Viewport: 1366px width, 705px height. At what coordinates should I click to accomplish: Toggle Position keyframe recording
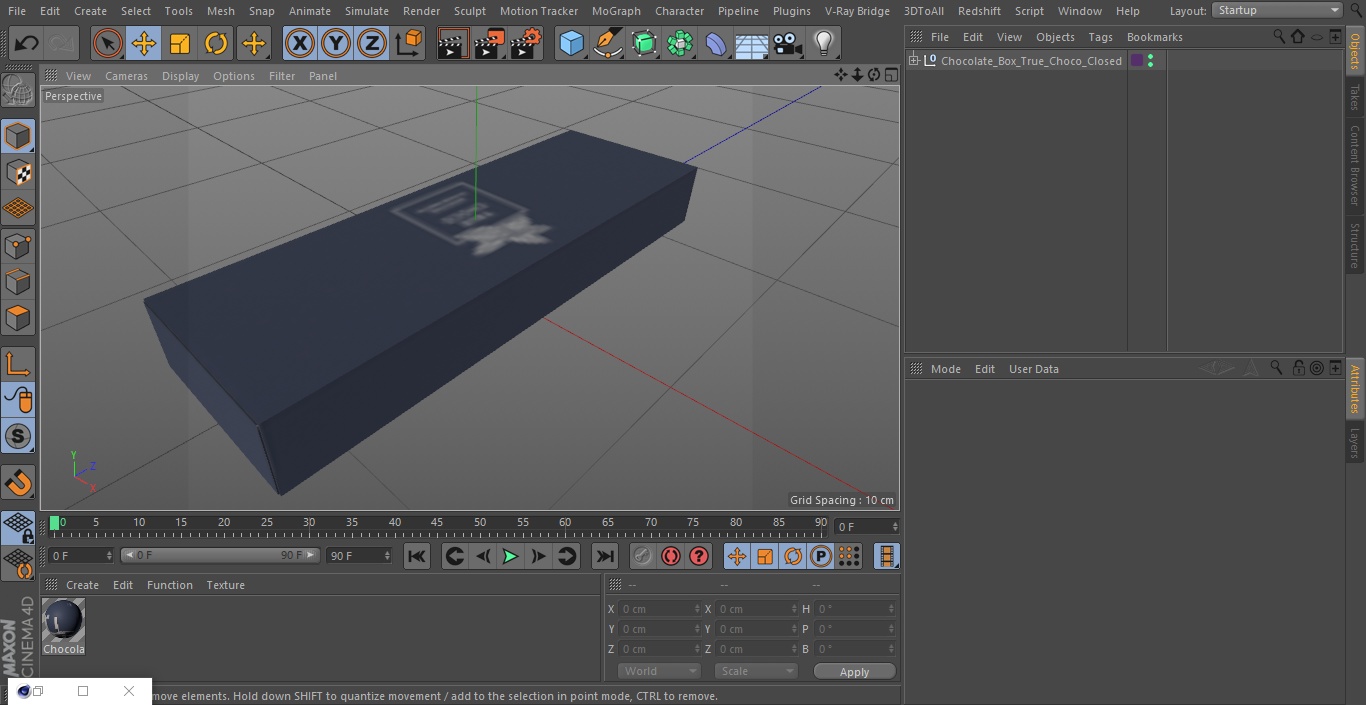click(x=737, y=556)
